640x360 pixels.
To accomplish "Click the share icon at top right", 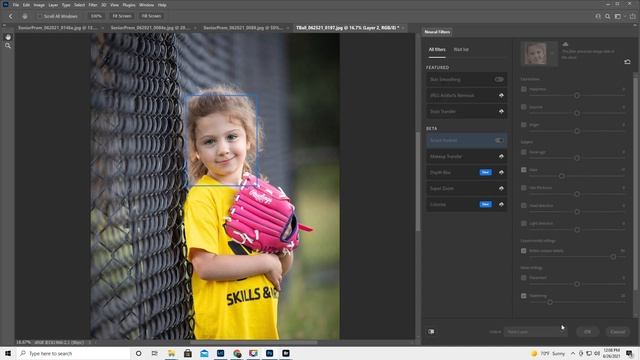I will tap(632, 16).
